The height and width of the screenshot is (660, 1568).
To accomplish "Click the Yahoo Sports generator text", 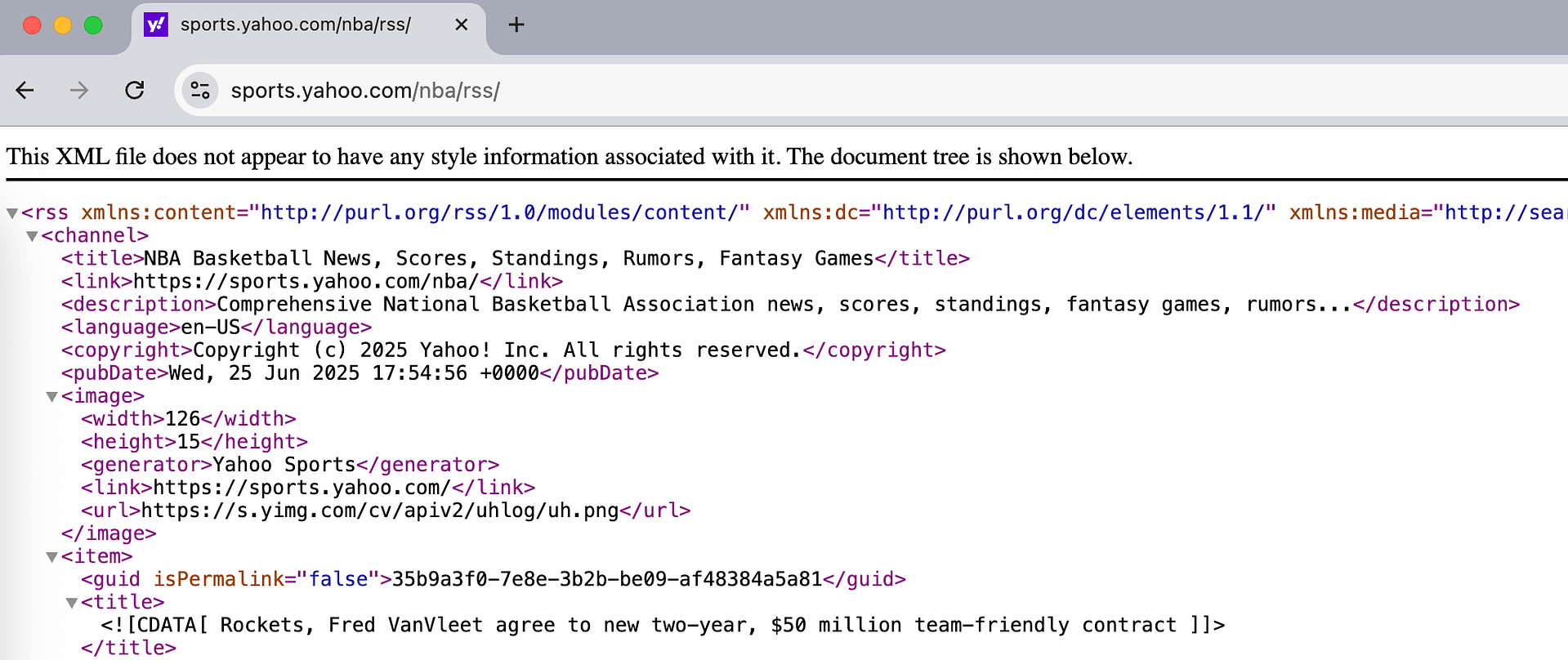I will (x=284, y=464).
